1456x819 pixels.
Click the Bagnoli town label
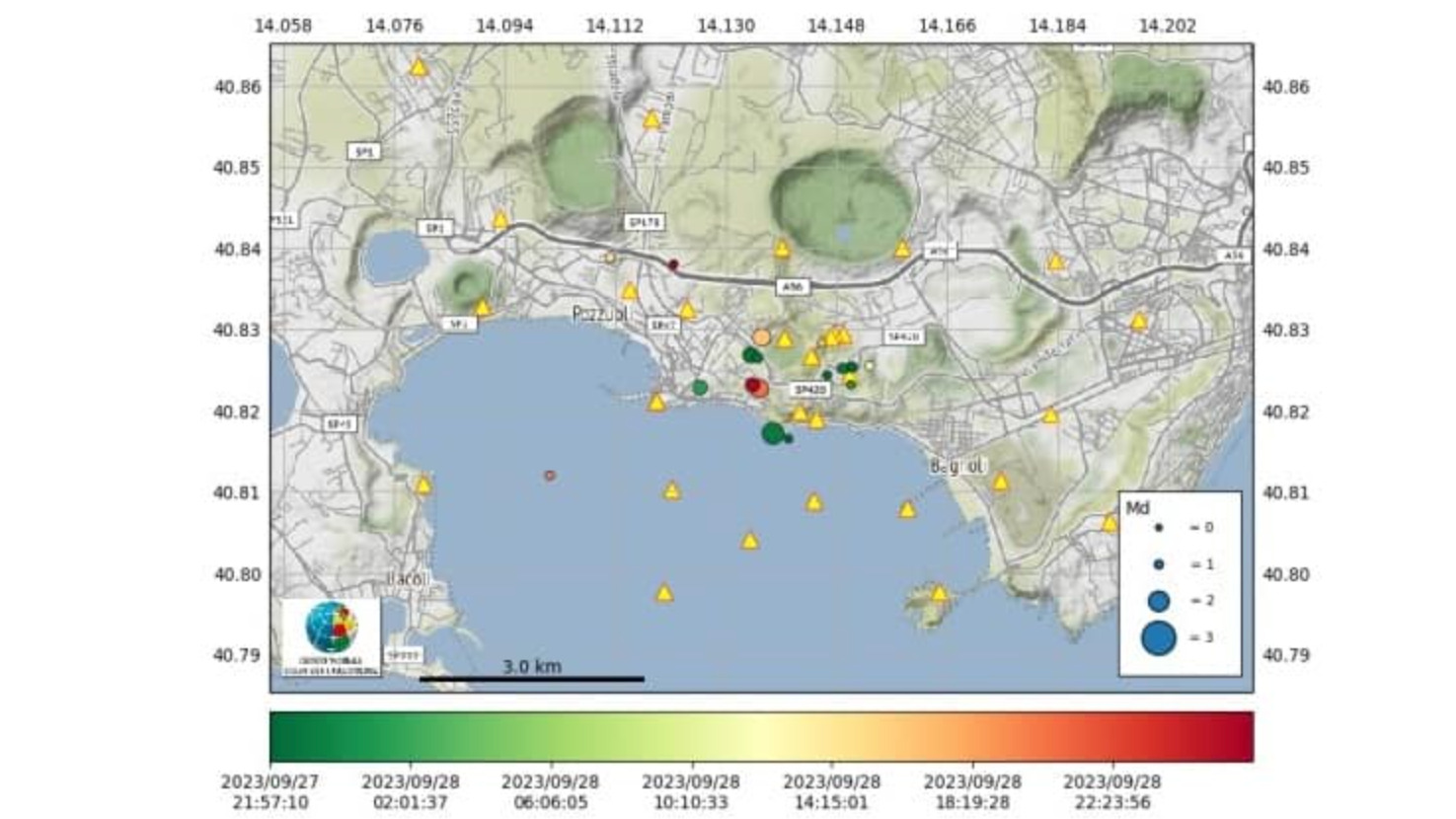pos(957,467)
